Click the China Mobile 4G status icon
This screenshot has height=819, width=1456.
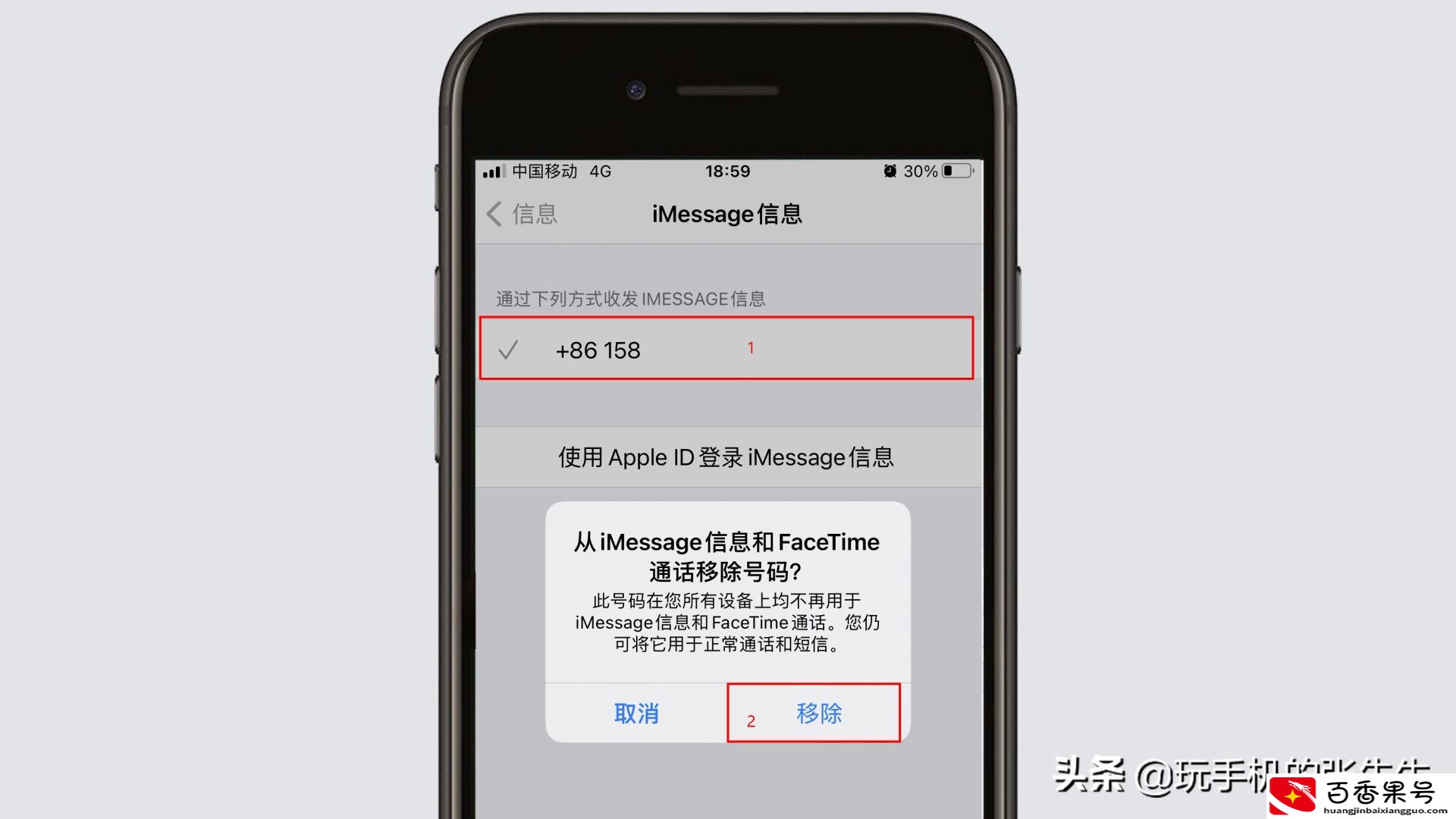pos(555,171)
